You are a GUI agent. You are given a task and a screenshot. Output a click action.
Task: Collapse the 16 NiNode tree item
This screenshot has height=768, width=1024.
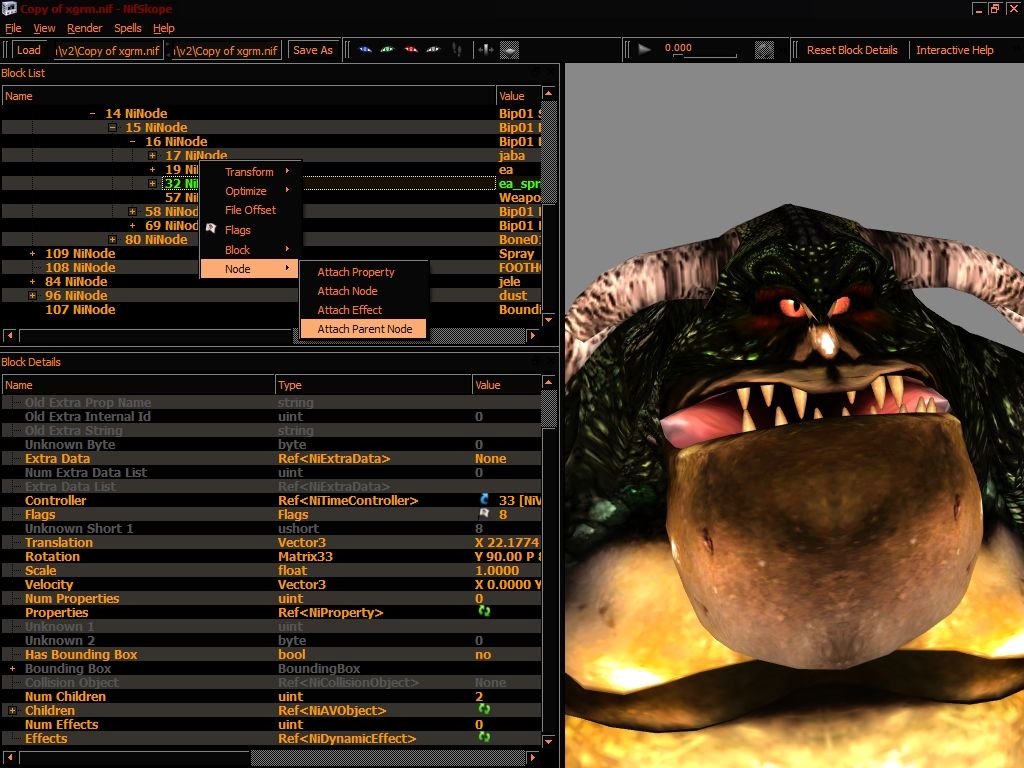[x=133, y=142]
